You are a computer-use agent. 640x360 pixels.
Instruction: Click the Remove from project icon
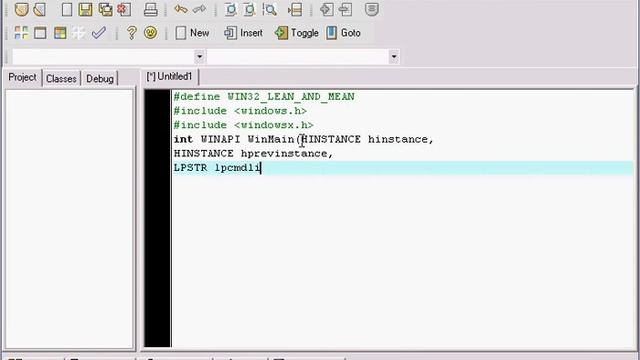point(345,9)
